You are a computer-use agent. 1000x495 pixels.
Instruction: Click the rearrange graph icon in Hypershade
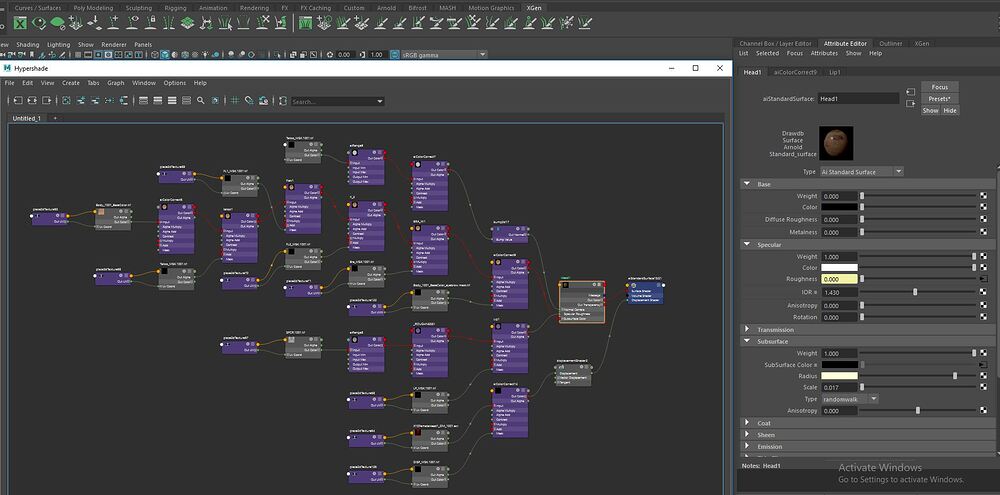click(x=109, y=100)
